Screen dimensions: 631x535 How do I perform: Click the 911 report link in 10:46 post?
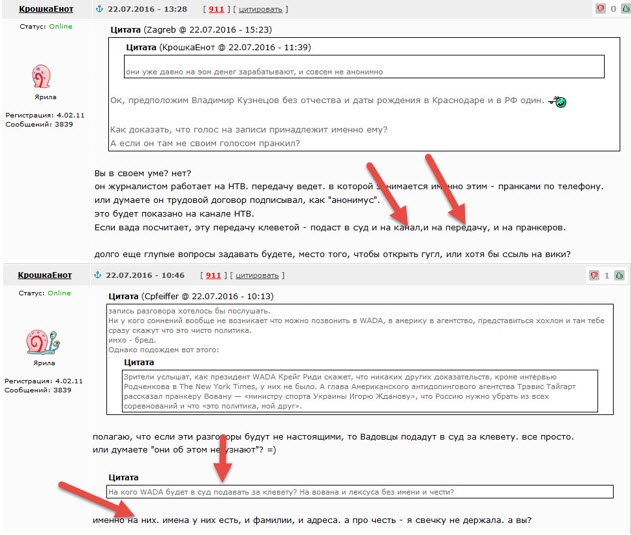[213, 275]
